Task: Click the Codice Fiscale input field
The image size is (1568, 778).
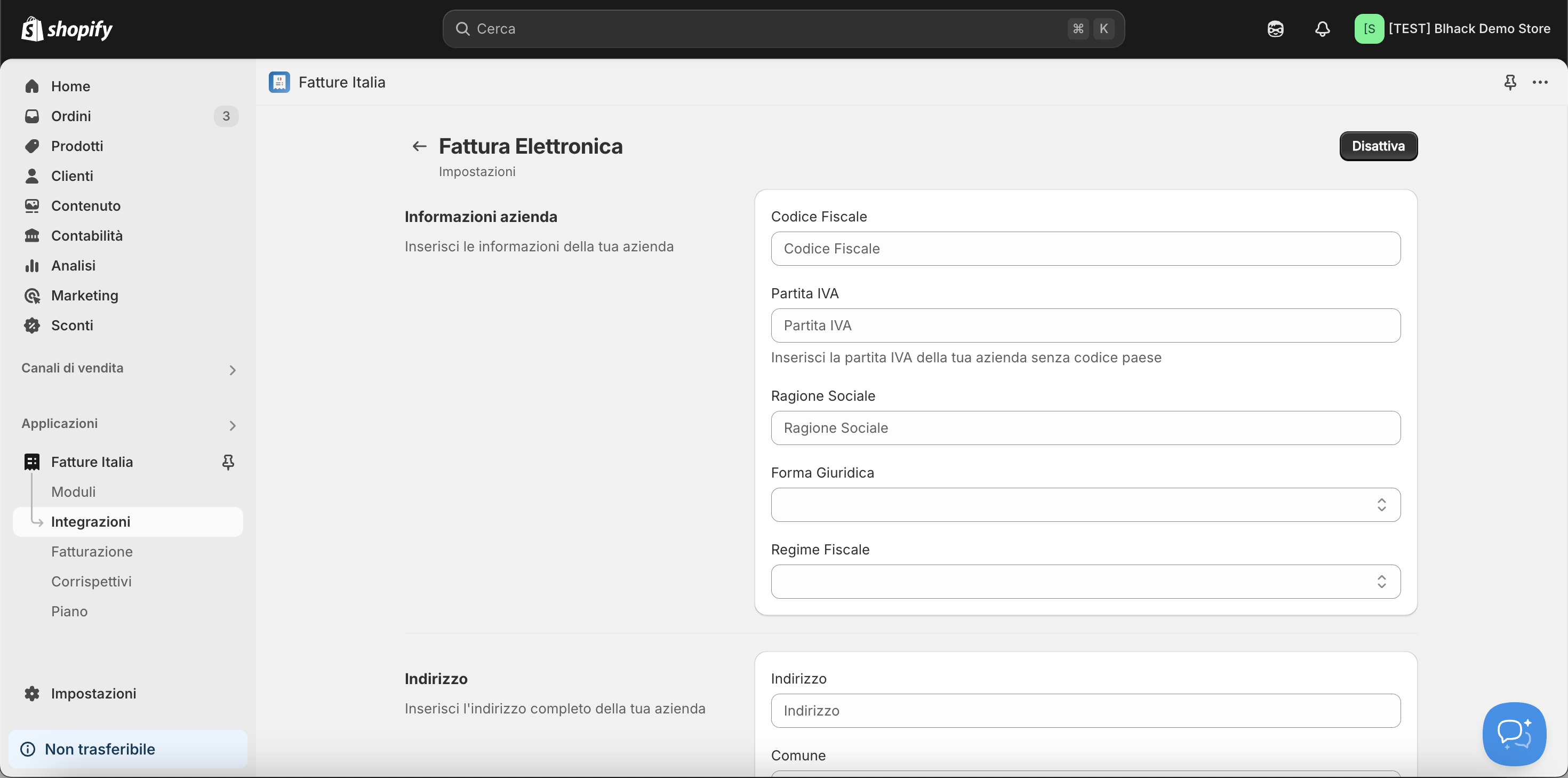Action: tap(1085, 249)
